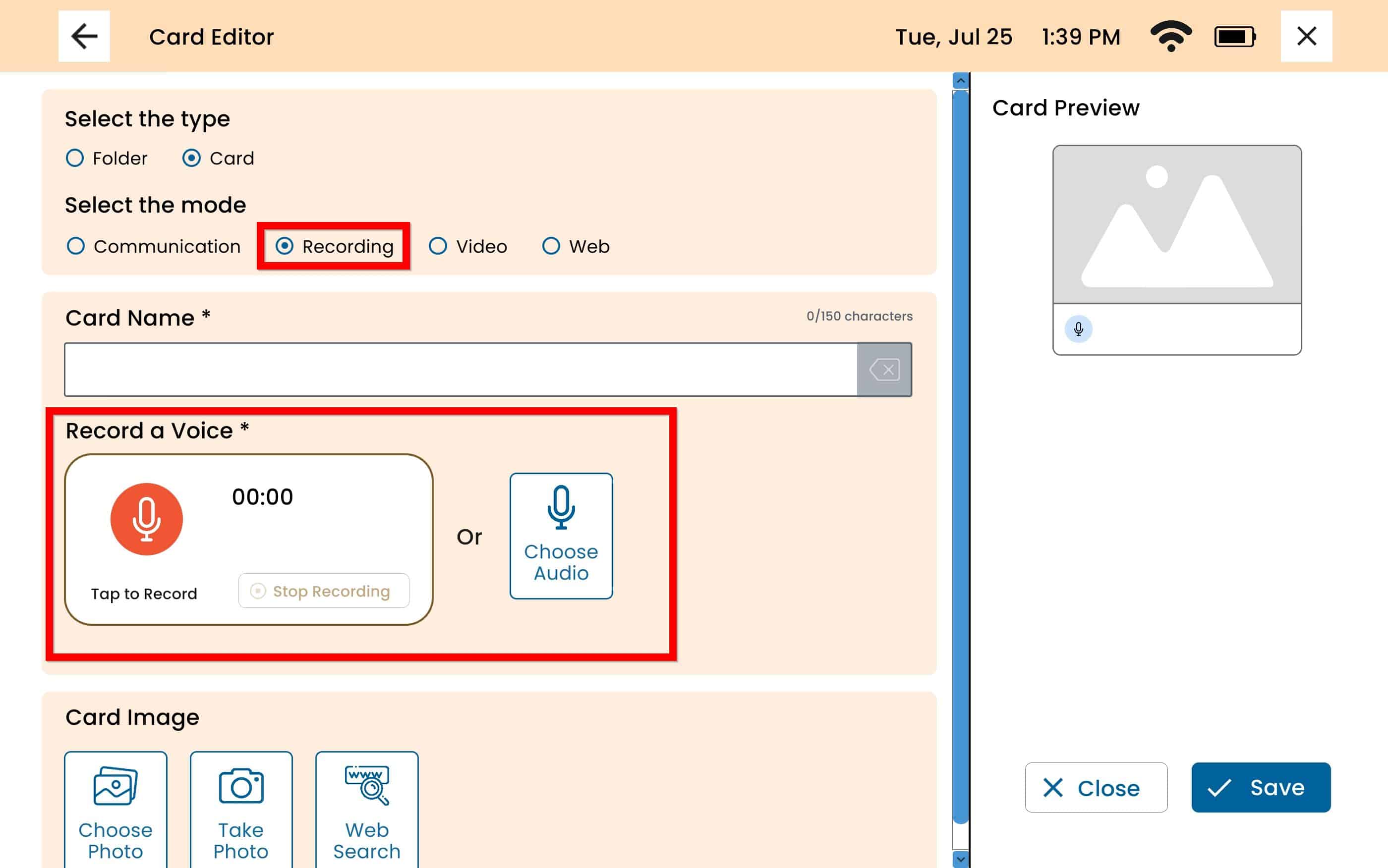
Task: Check the Wi-Fi status icon
Action: coord(1170,36)
